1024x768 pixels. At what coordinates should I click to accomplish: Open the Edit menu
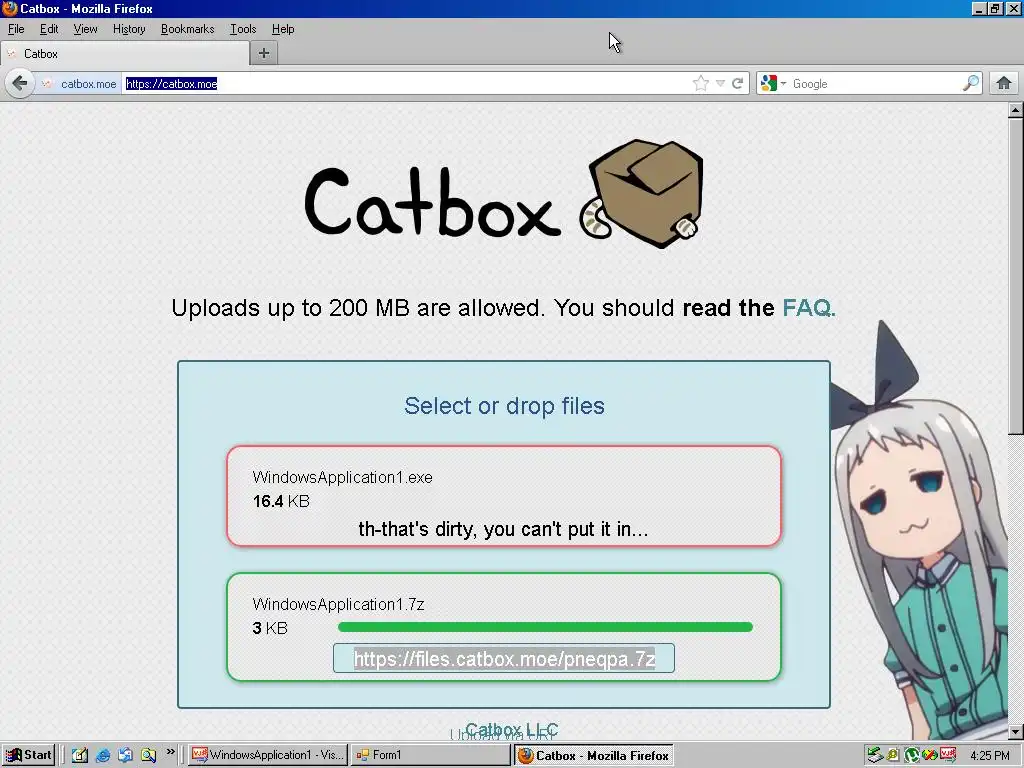point(49,29)
